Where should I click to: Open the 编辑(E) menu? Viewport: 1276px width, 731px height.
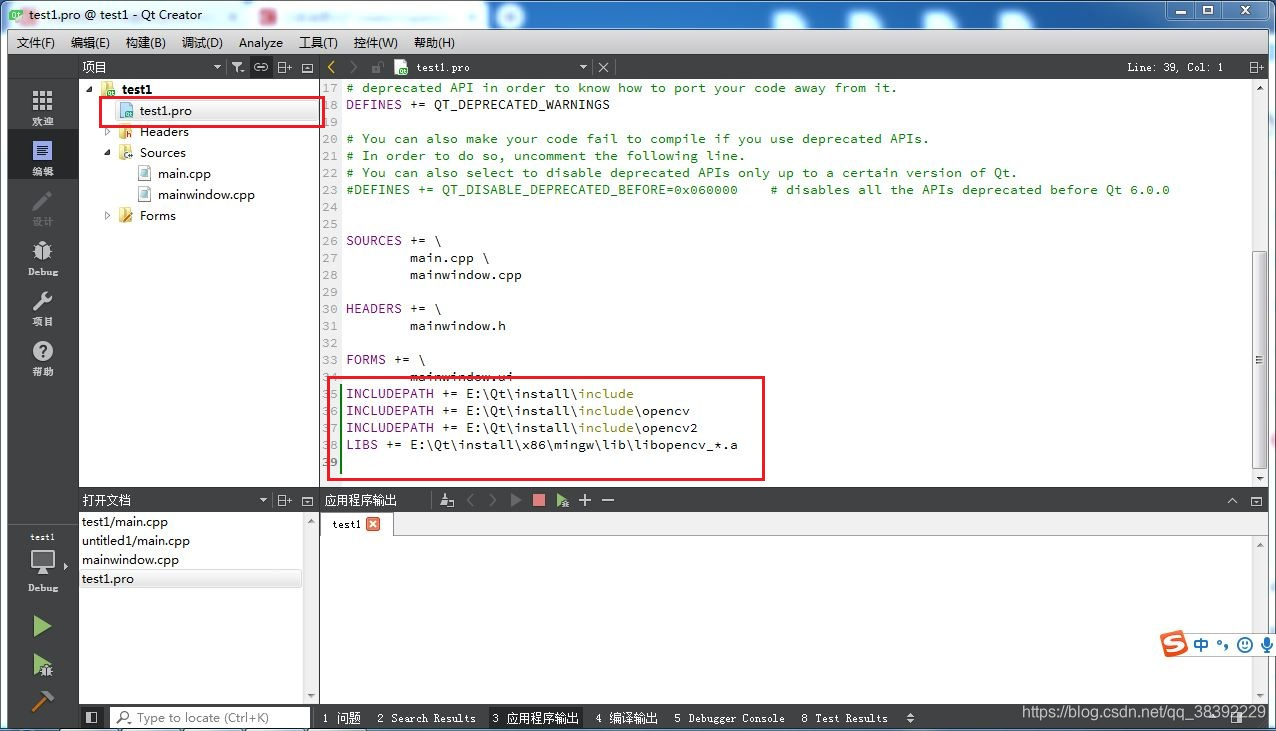tap(90, 42)
